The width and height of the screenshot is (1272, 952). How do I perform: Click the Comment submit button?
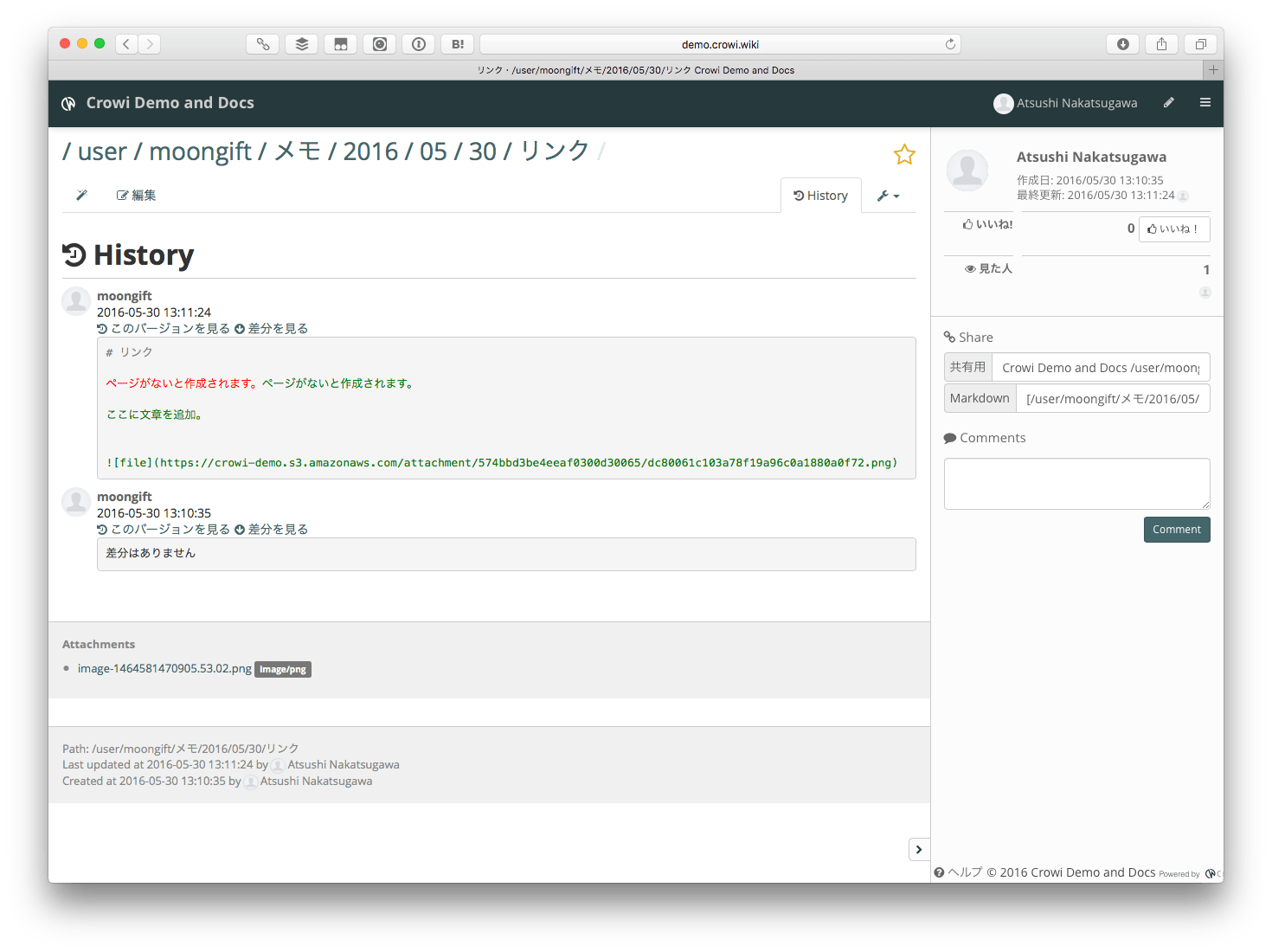(x=1176, y=530)
